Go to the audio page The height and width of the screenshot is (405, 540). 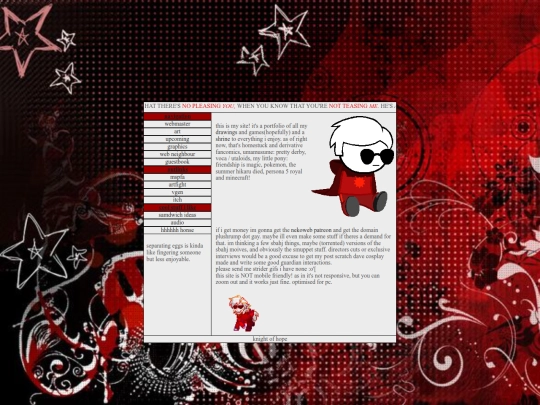(x=177, y=222)
